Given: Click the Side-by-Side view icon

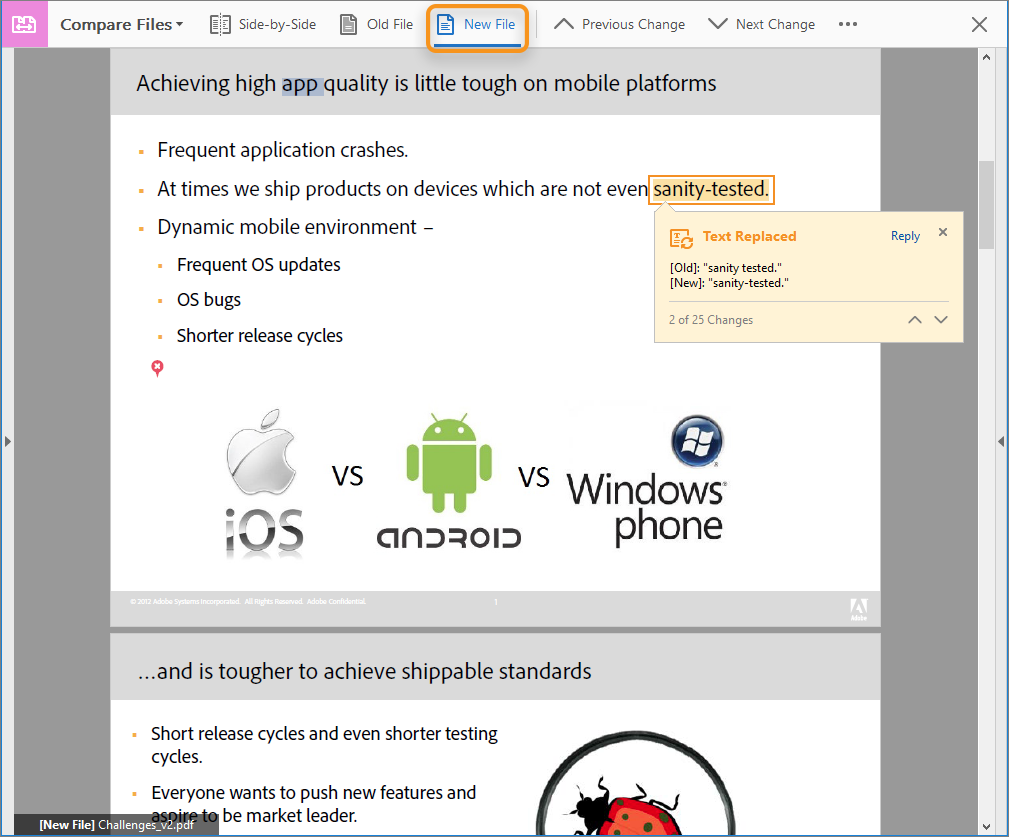Looking at the screenshot, I should [219, 23].
